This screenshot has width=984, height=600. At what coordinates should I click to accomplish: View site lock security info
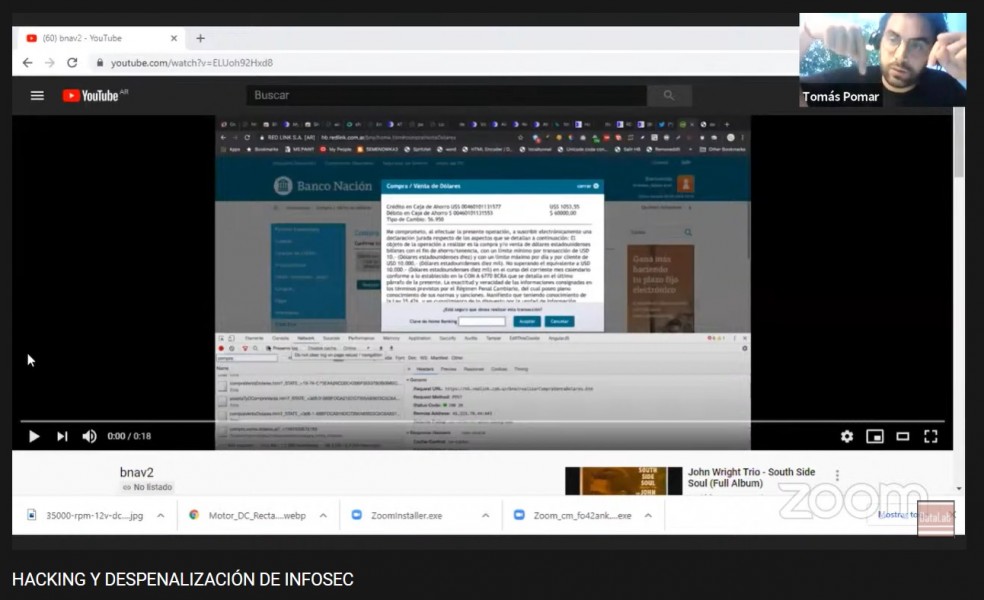[99, 63]
